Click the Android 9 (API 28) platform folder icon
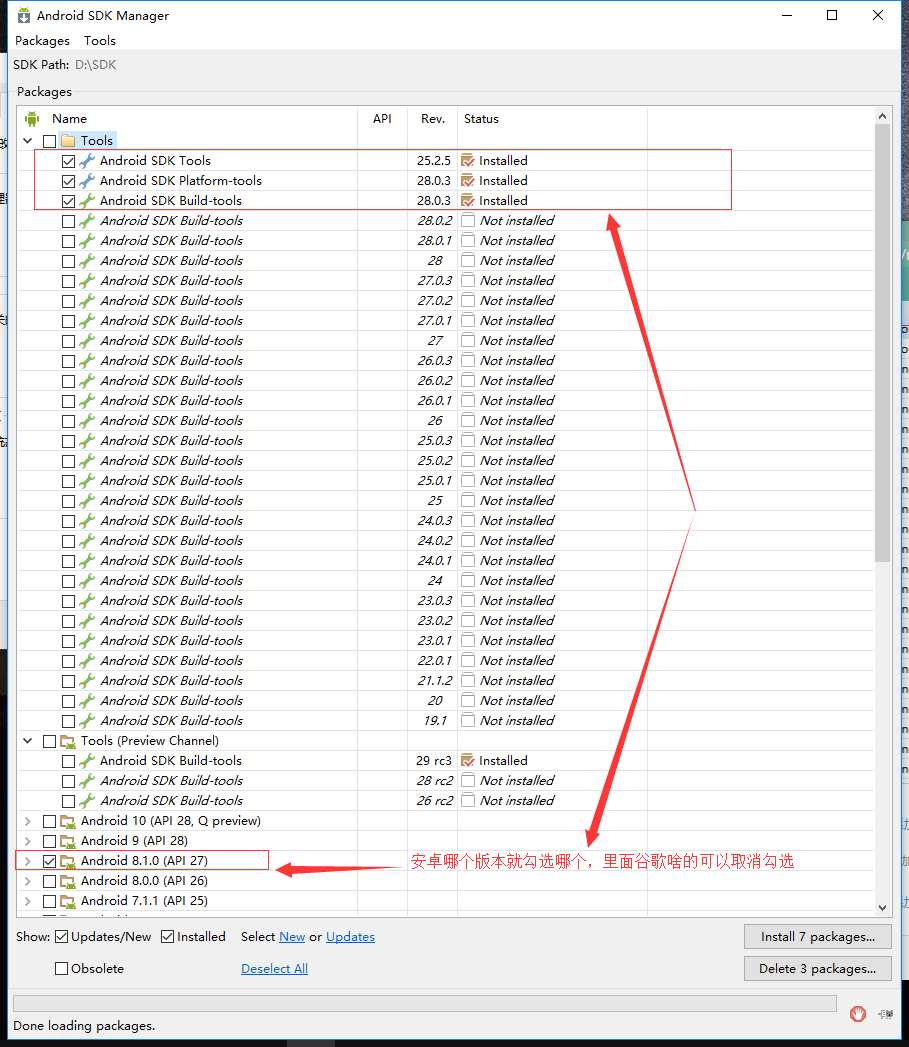 click(68, 841)
